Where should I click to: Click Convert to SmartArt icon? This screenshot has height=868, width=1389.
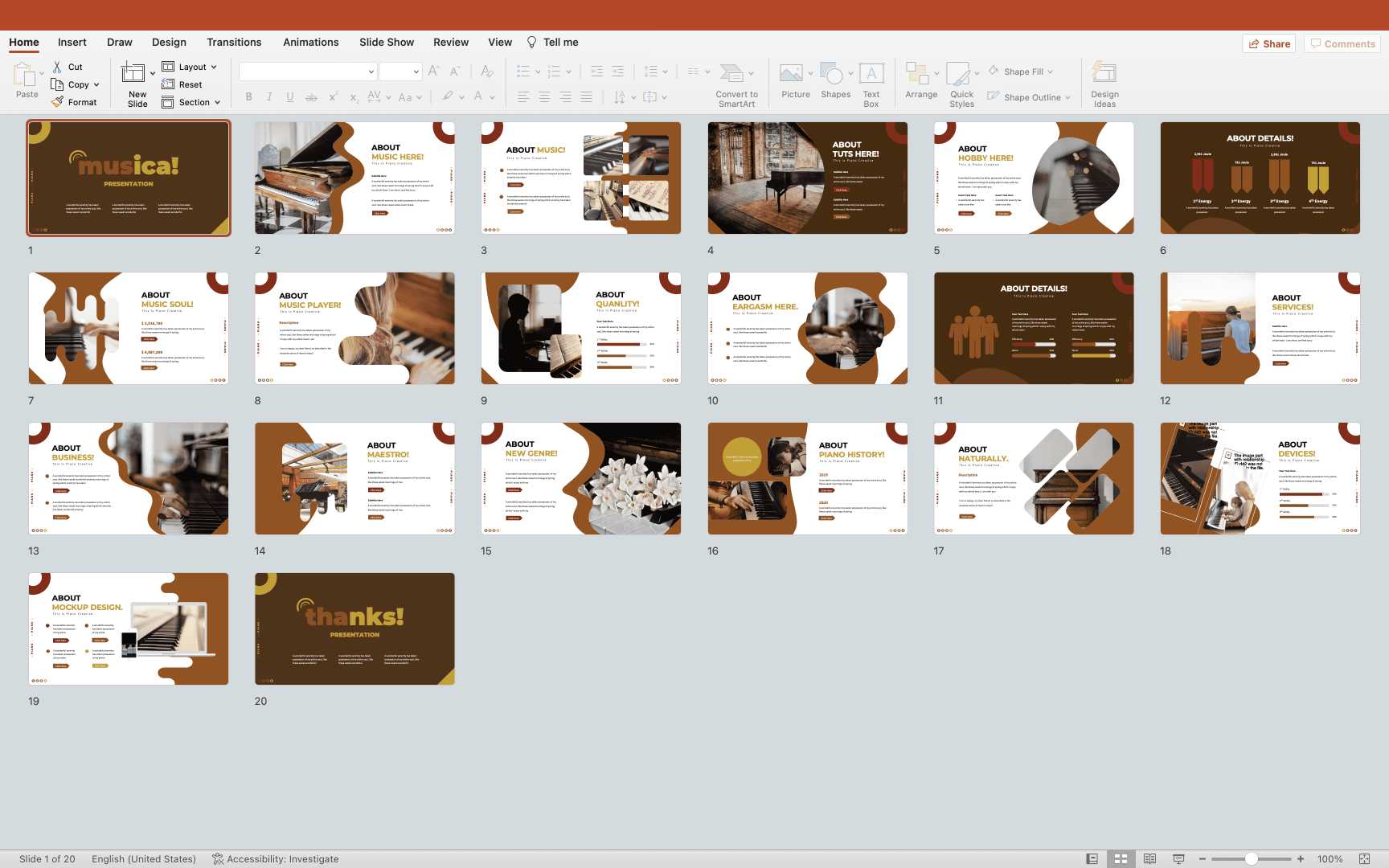pyautogui.click(x=731, y=74)
